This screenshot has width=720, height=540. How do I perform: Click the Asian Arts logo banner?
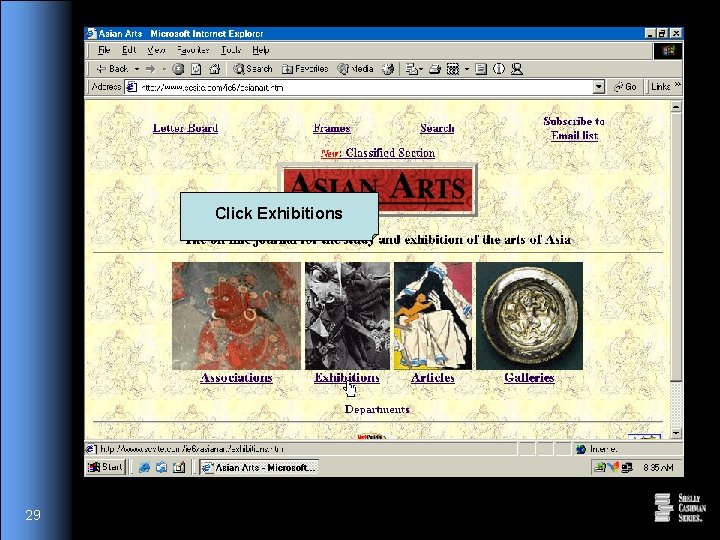[378, 190]
